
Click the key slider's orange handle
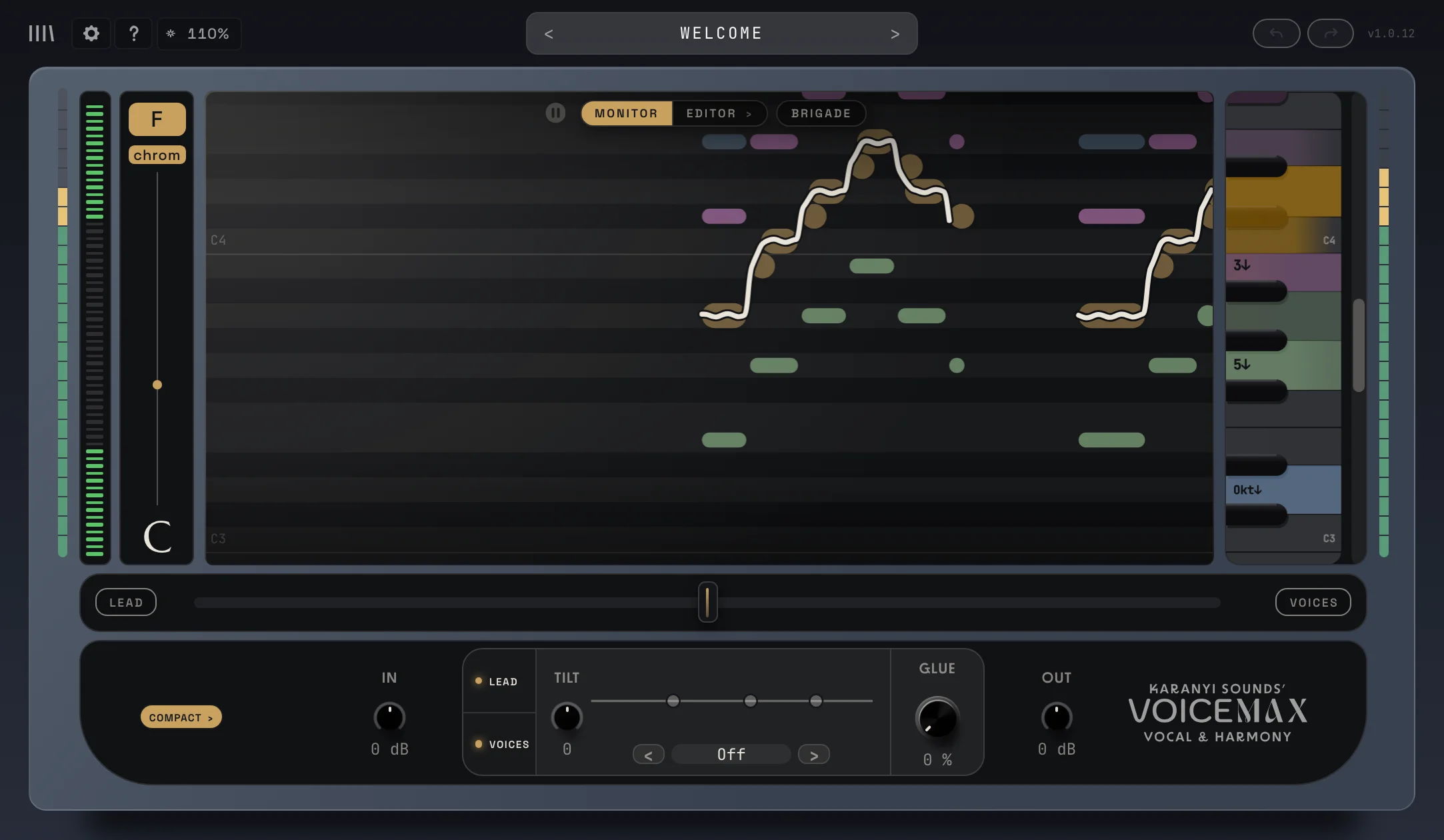pos(157,385)
